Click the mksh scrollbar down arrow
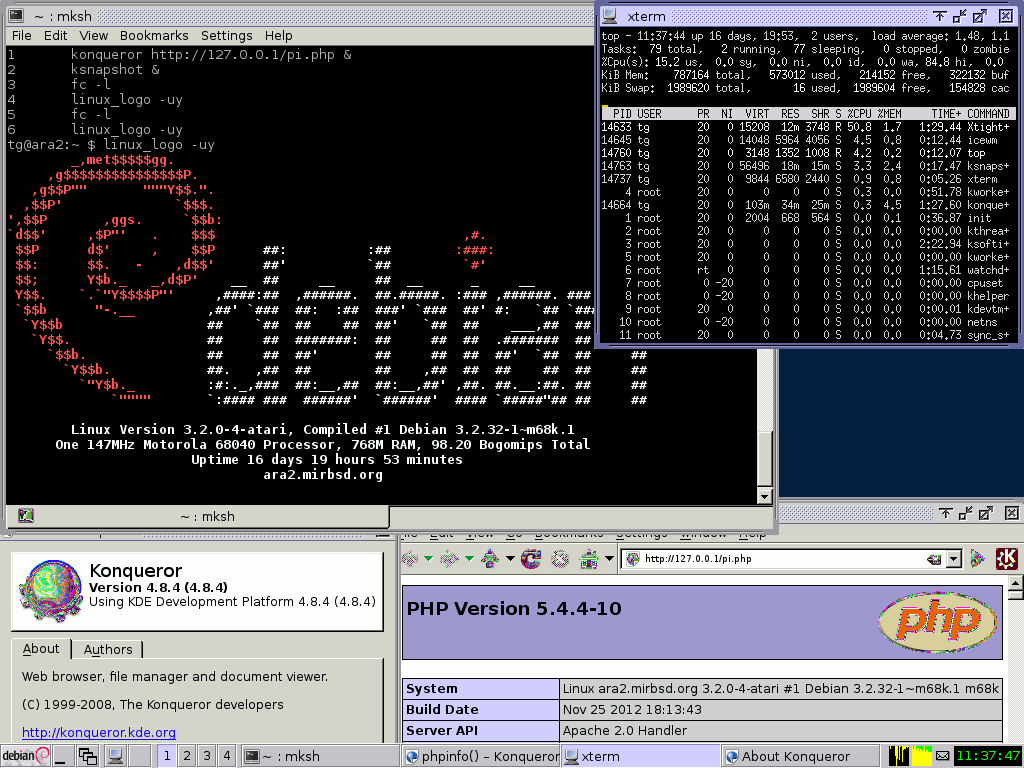Viewport: 1024px width, 768px height. (x=764, y=496)
